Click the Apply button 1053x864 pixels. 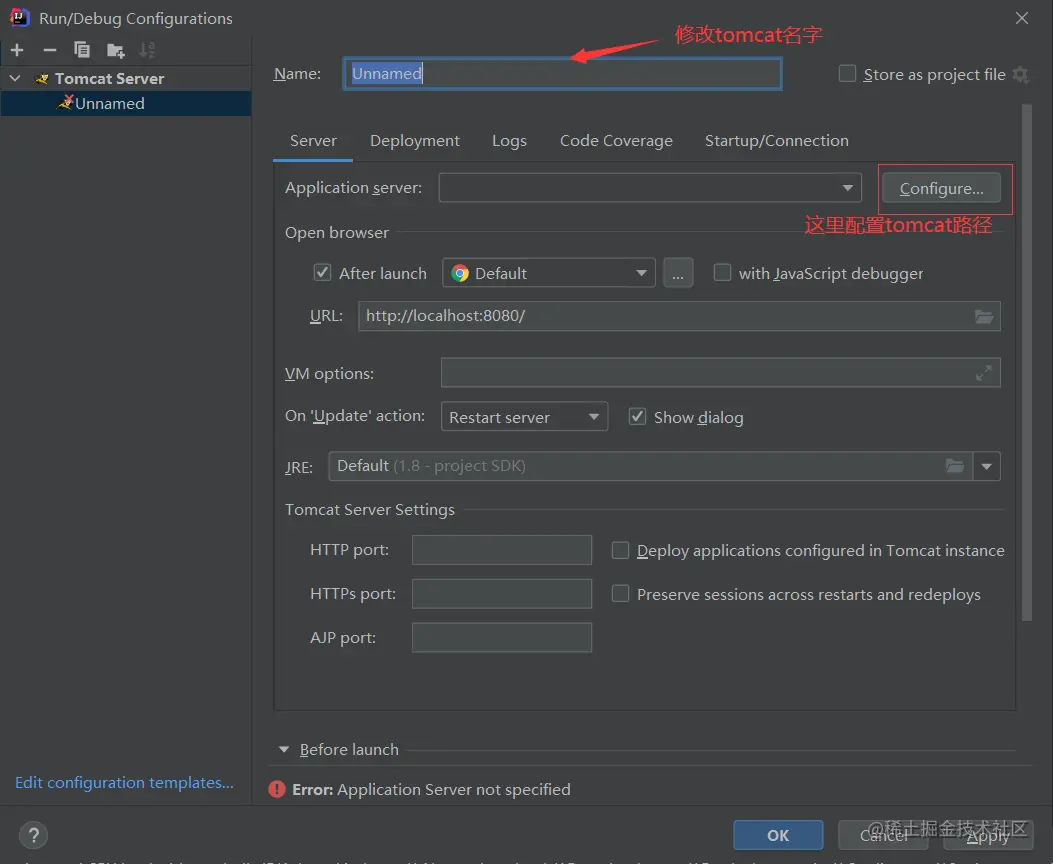point(988,835)
